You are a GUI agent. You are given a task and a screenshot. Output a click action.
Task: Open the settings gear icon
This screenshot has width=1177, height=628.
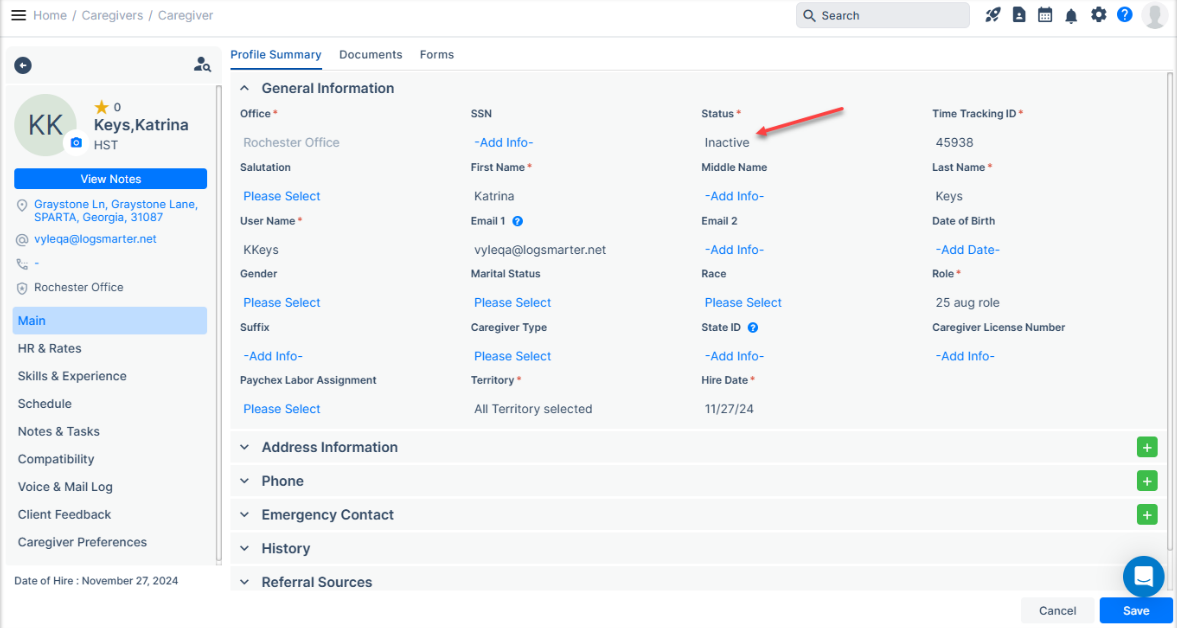click(1098, 15)
